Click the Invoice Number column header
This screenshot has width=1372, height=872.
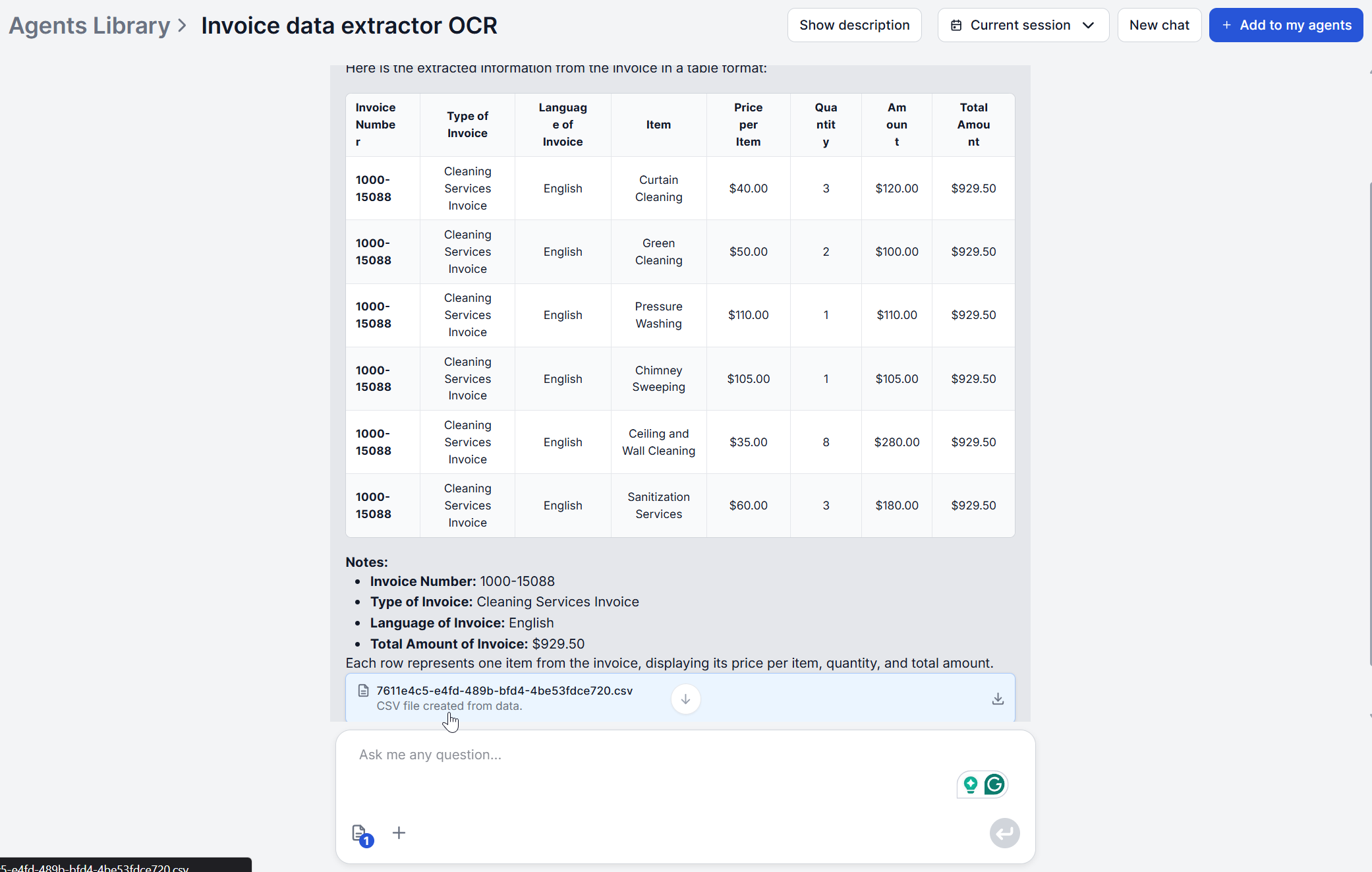383,125
